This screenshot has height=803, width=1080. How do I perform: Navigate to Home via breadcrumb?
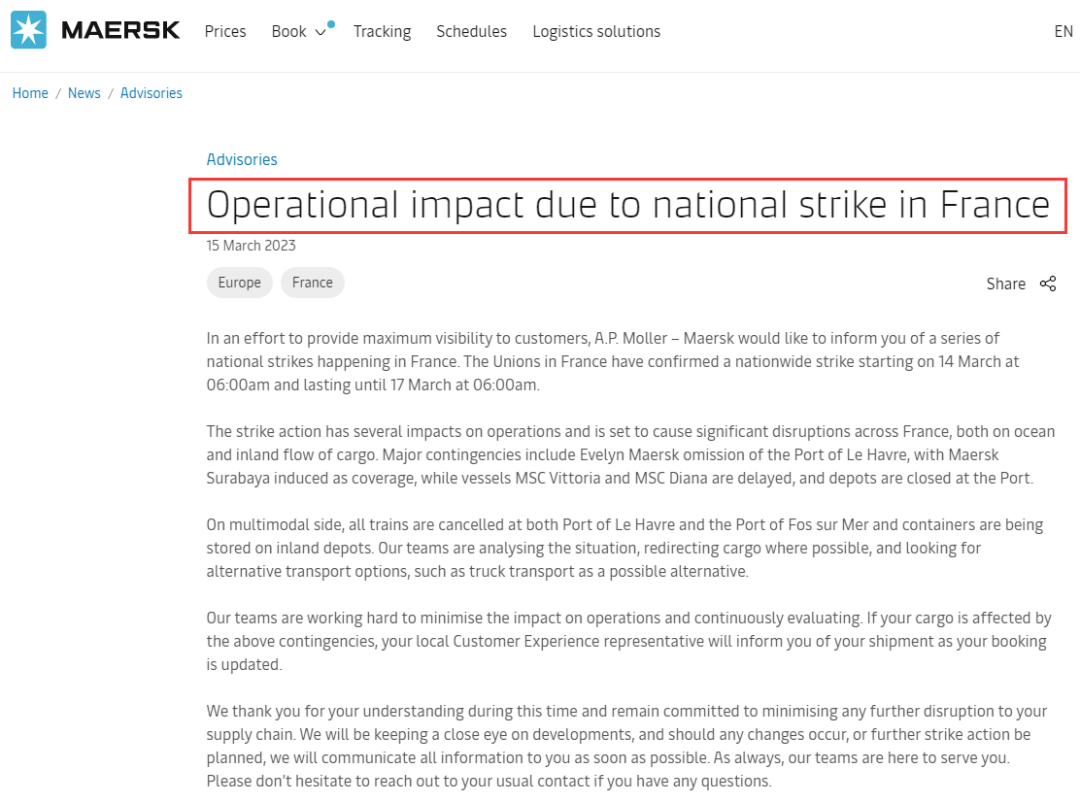click(x=30, y=93)
